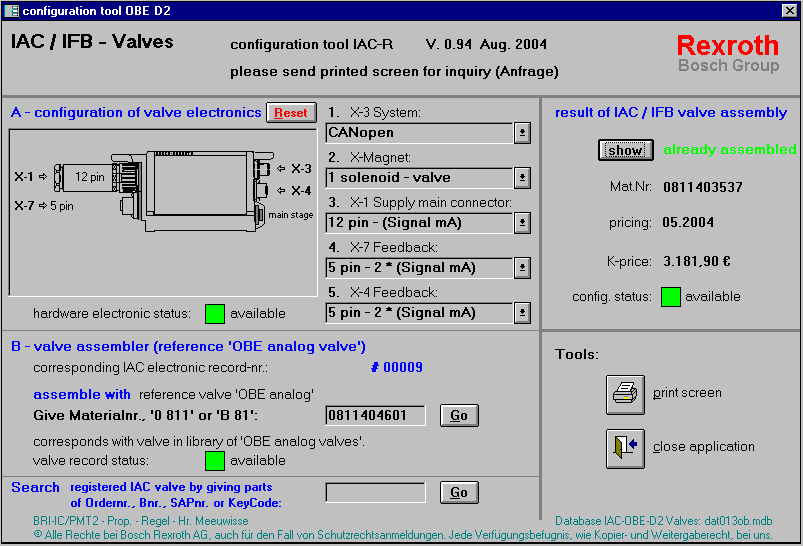The width and height of the screenshot is (803, 546).
Task: Click the valve record status green indicator
Action: 215,460
